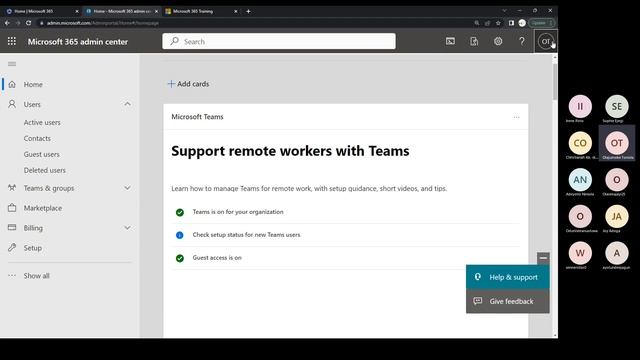The width and height of the screenshot is (640, 360).
Task: Click the Home house icon in sidebar
Action: pos(12,84)
